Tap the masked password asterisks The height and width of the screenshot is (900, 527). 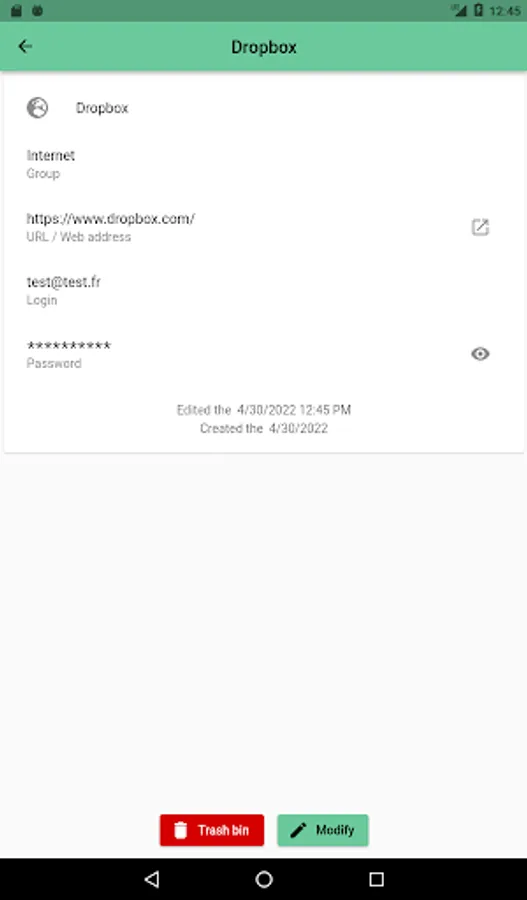69,346
